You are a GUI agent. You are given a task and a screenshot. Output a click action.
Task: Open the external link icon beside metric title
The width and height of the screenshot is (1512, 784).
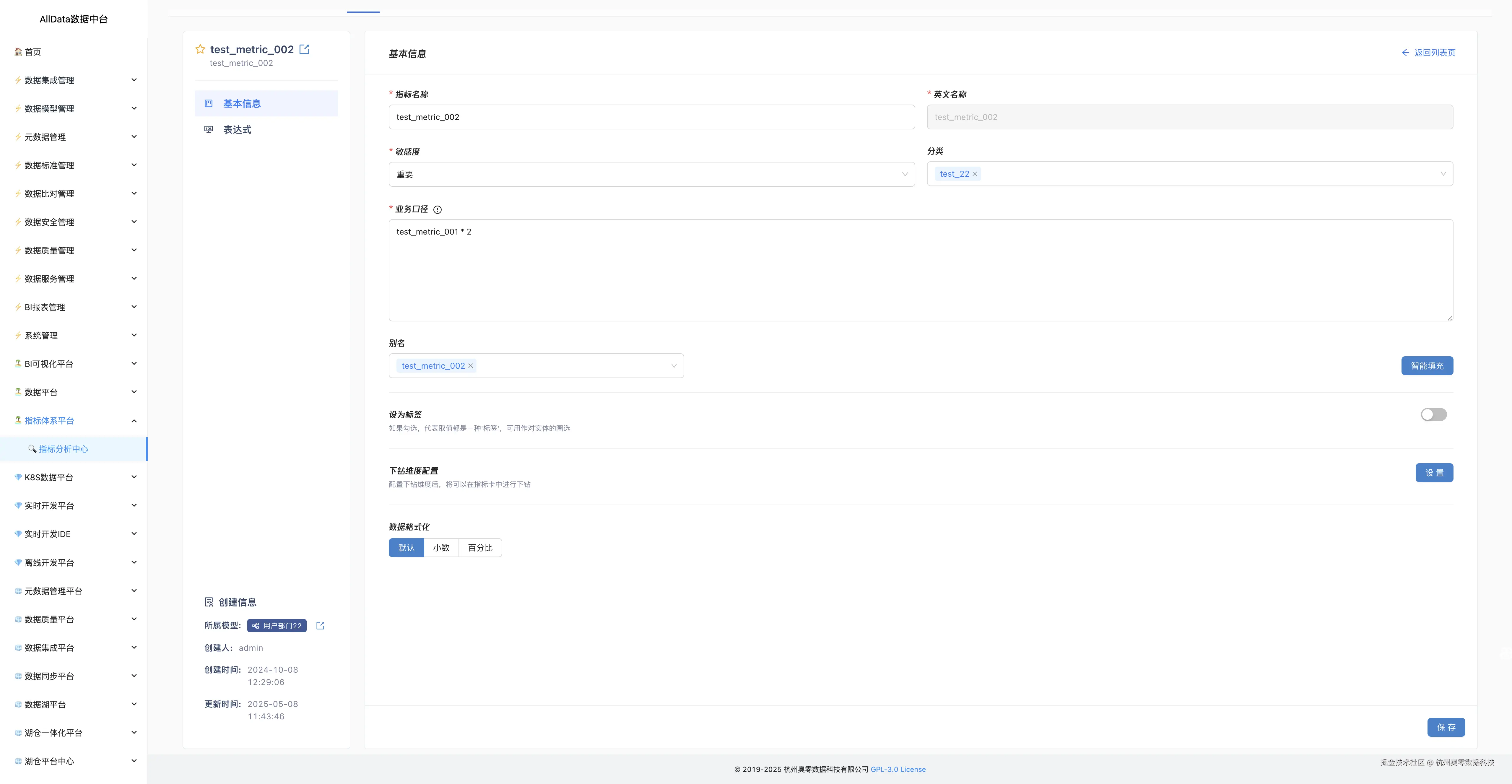point(304,49)
